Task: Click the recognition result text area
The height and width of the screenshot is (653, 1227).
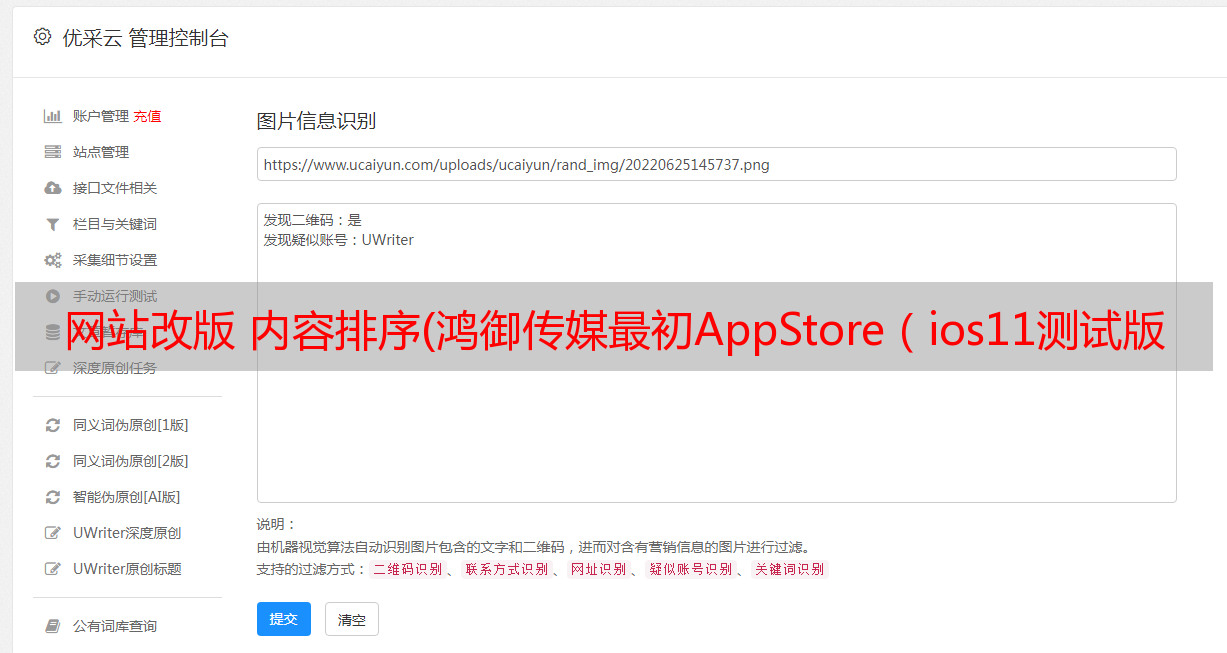Action: click(716, 352)
